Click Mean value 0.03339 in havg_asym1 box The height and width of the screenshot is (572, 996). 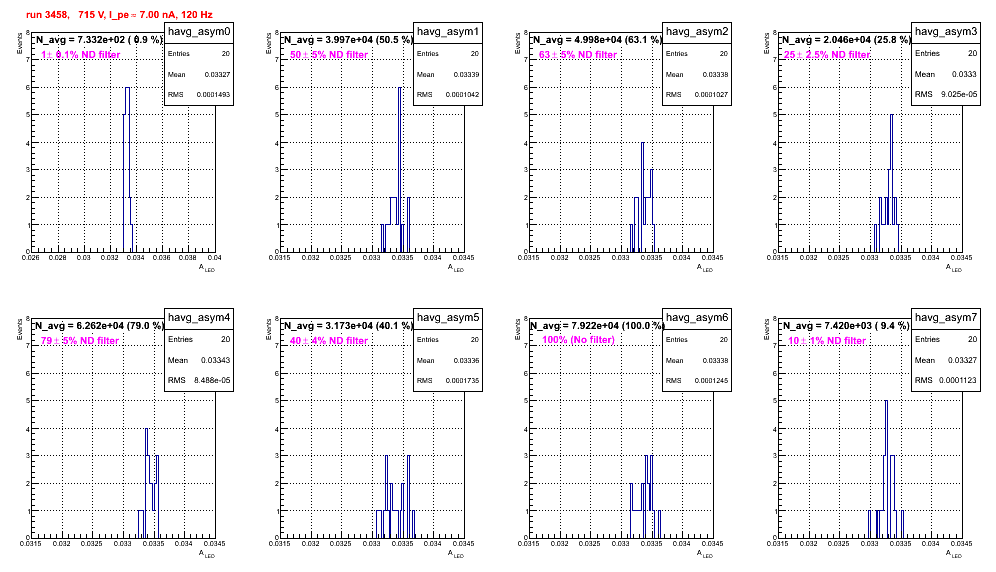point(466,74)
